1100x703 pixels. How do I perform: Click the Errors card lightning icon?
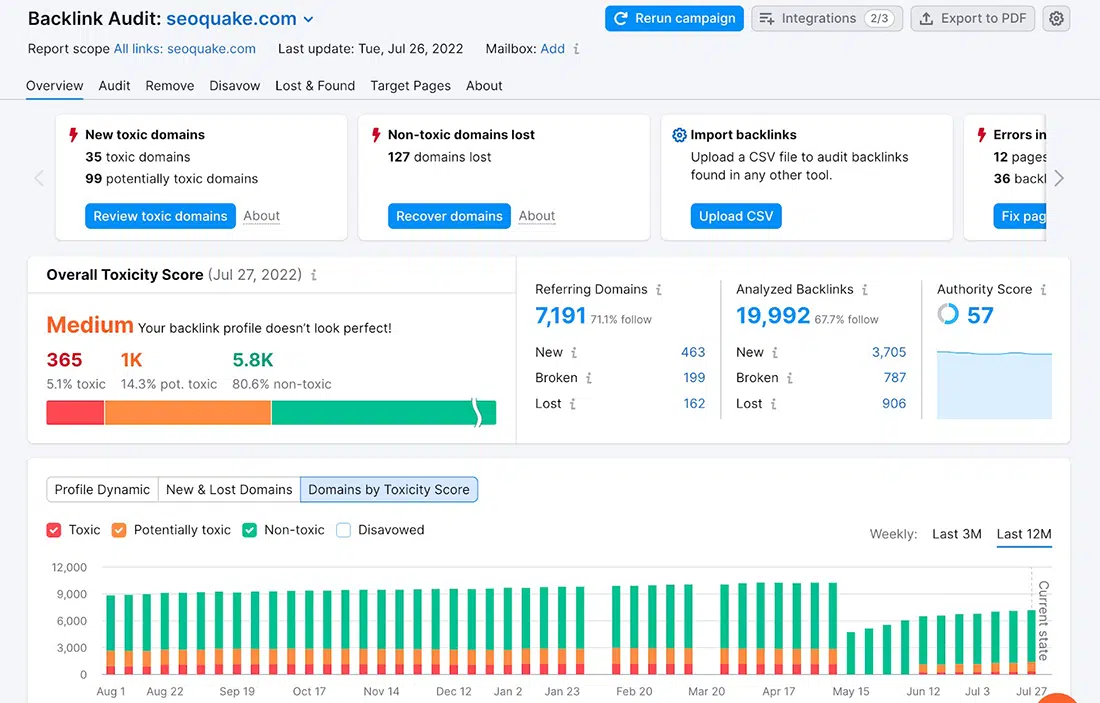(x=981, y=135)
